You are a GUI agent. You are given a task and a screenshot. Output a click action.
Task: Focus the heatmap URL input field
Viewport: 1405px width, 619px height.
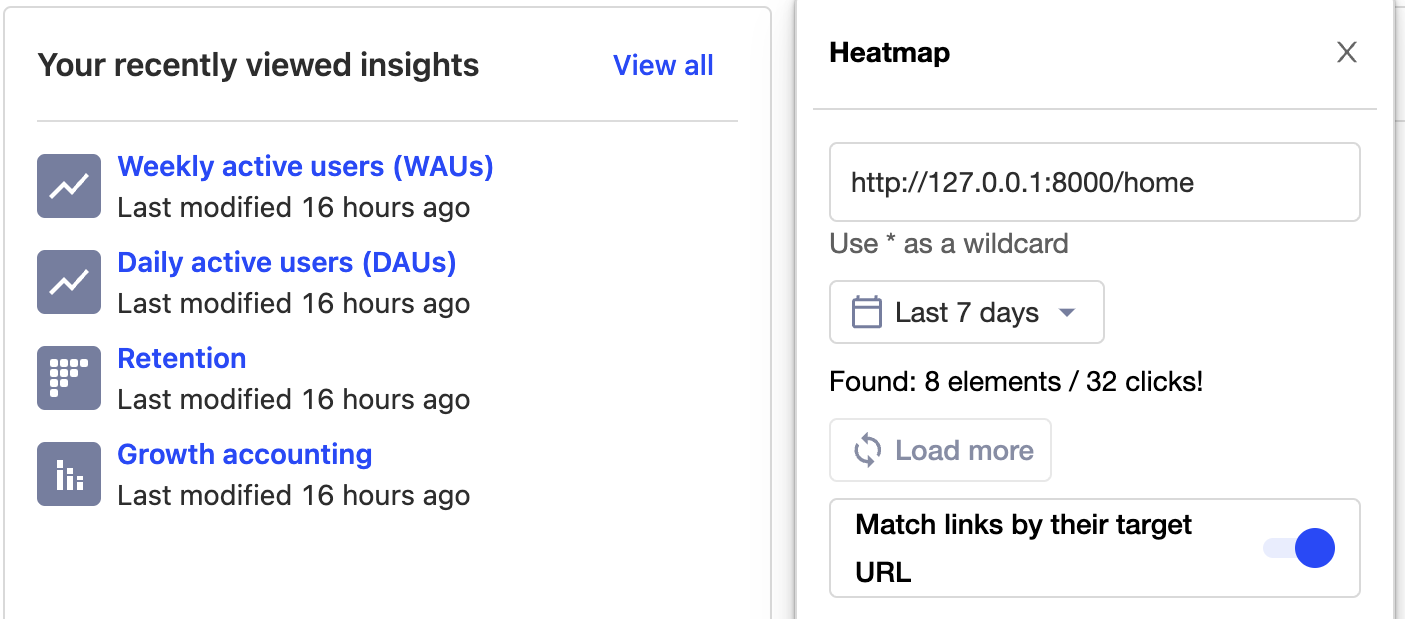tap(1094, 183)
